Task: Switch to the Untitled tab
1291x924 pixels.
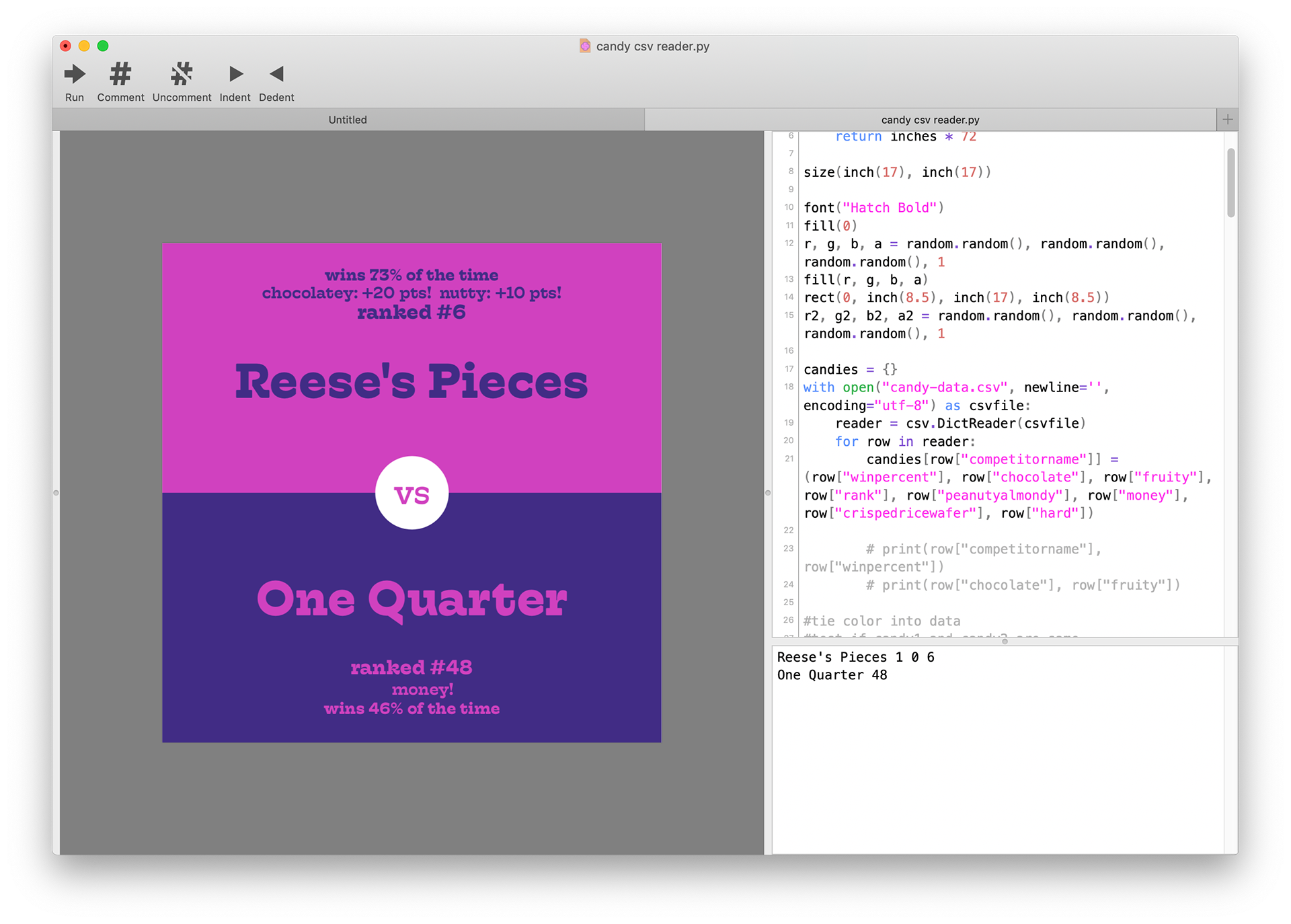Action: click(348, 120)
